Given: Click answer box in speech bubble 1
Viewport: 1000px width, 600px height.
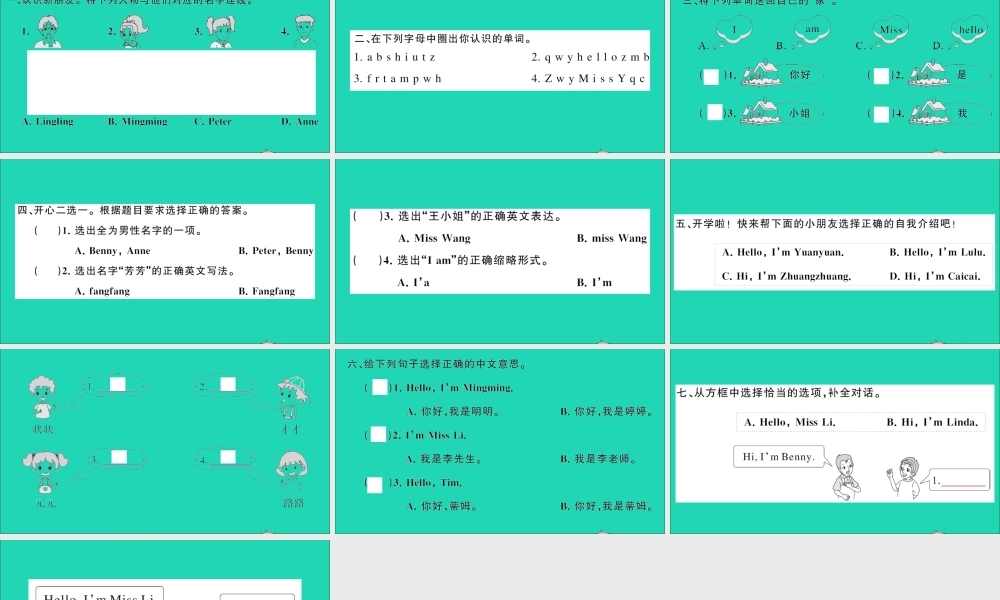Looking at the screenshot, I should [x=118, y=384].
